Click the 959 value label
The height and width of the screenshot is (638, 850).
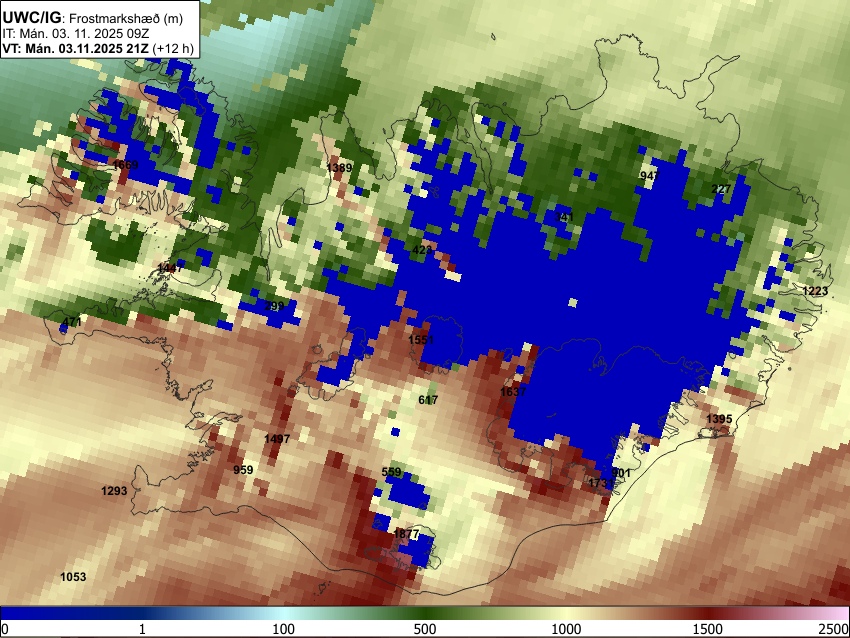pyautogui.click(x=243, y=470)
